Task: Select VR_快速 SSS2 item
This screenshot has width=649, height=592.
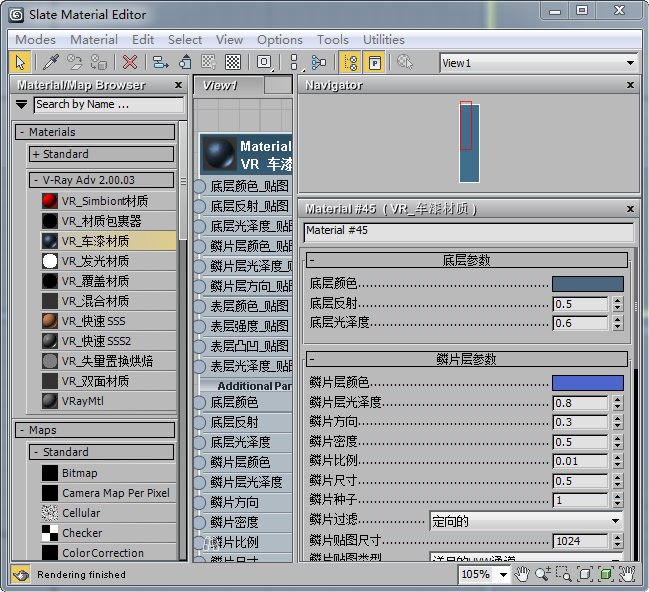Action: pyautogui.click(x=108, y=341)
